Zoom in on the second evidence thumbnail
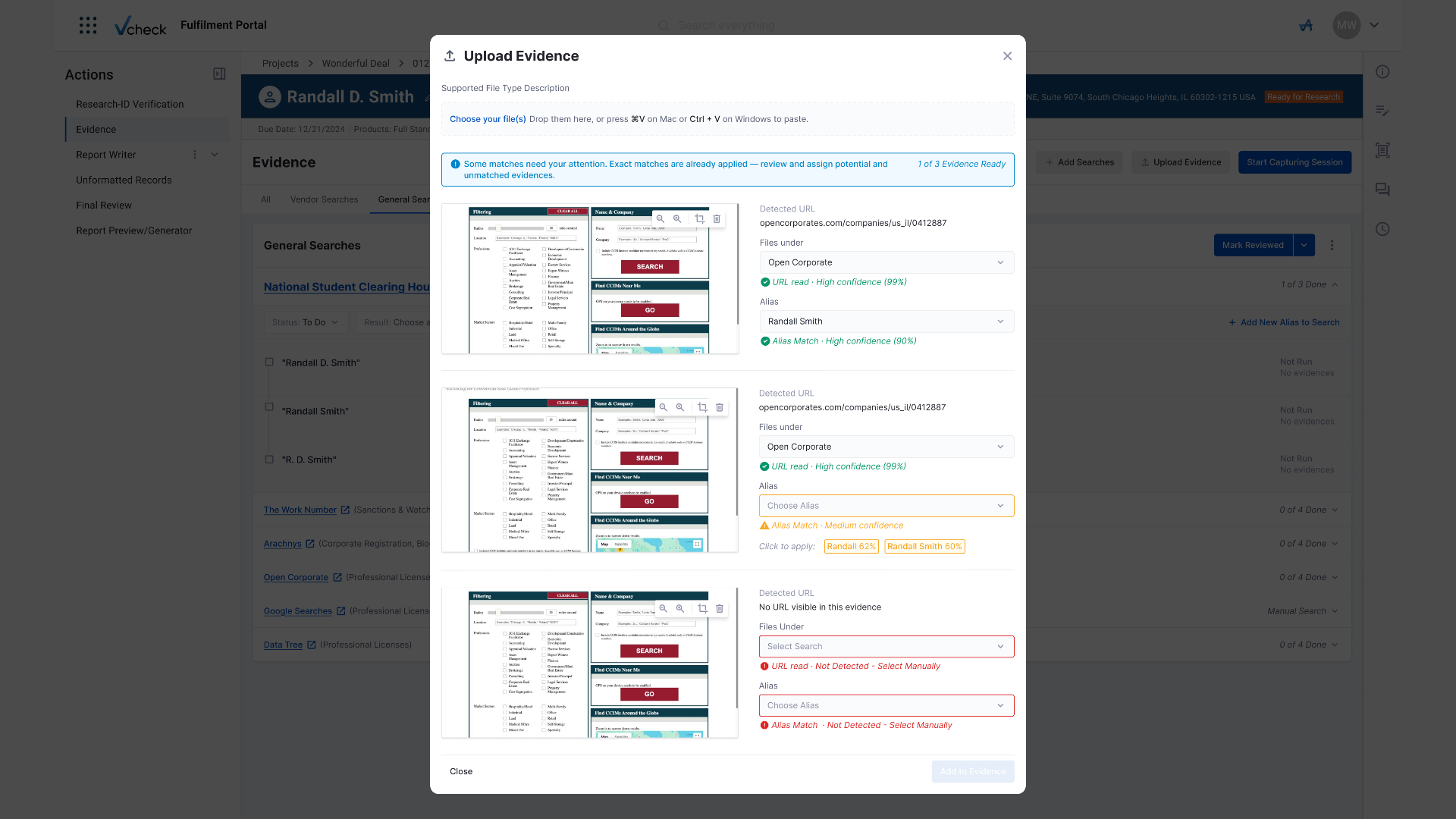The width and height of the screenshot is (1456, 819). click(680, 407)
